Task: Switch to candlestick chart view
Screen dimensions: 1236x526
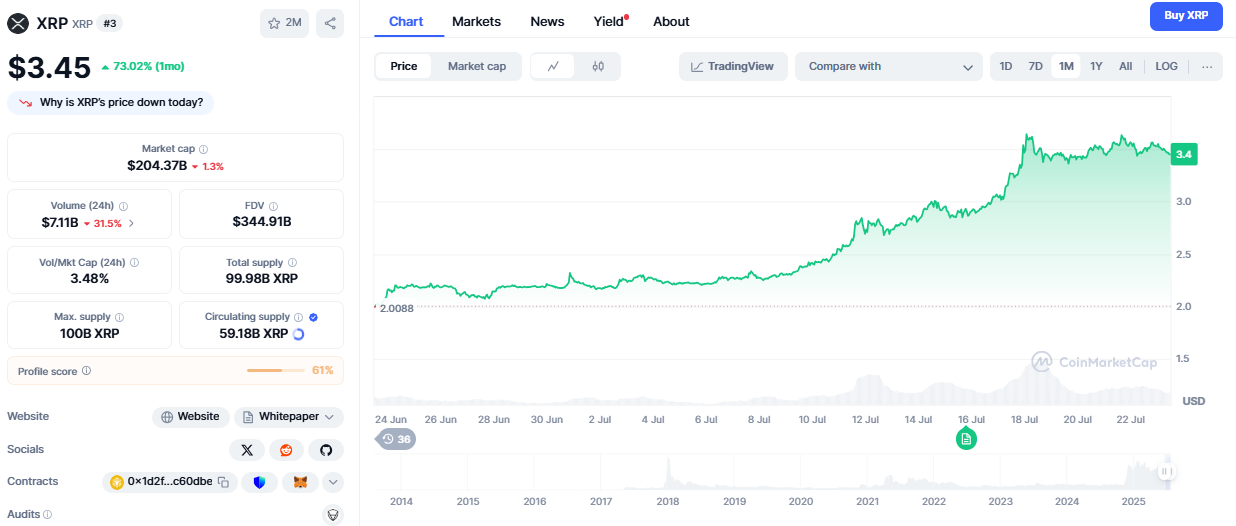Action: 598,67
